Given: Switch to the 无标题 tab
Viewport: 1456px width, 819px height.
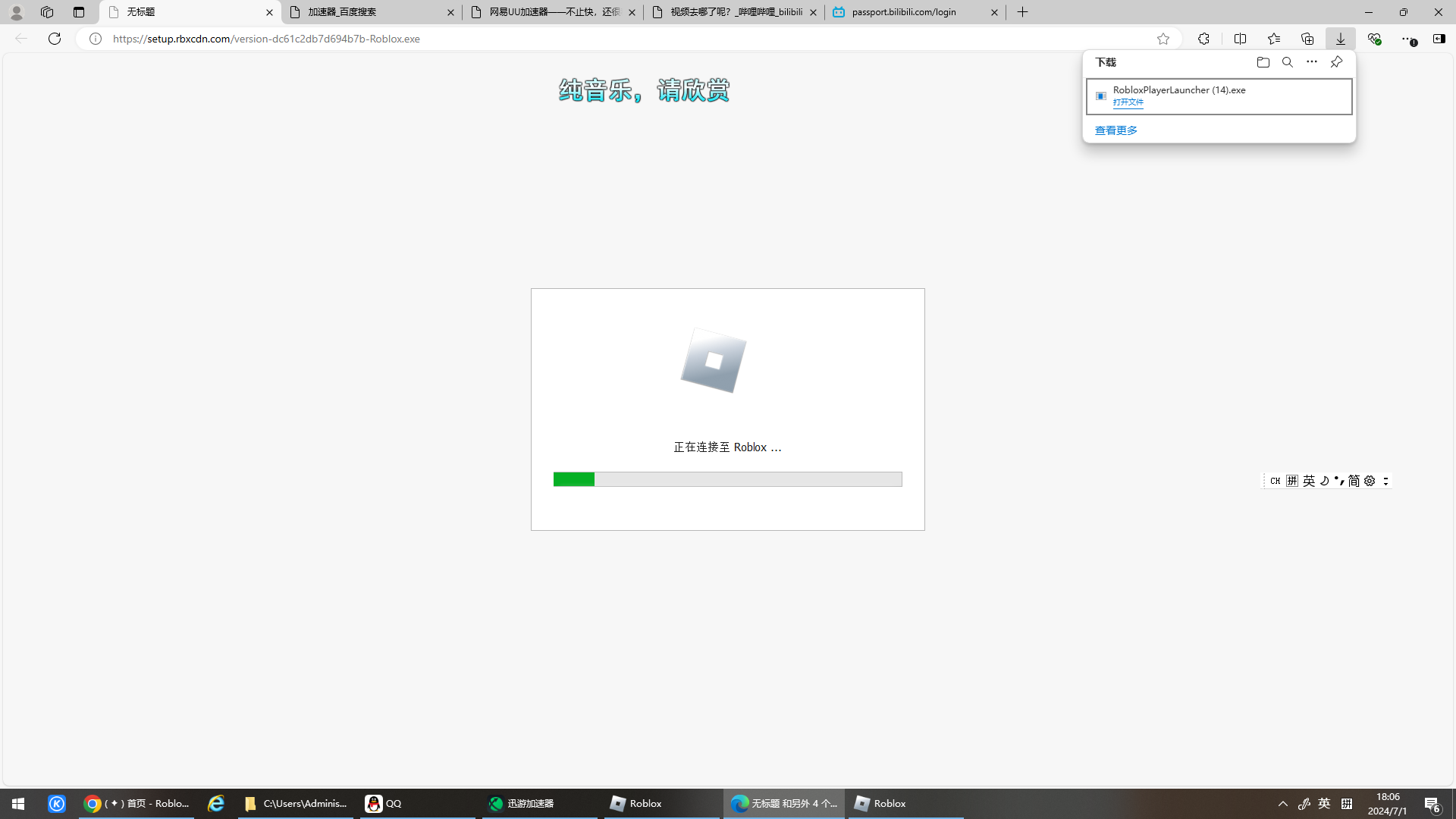Looking at the screenshot, I should (190, 12).
